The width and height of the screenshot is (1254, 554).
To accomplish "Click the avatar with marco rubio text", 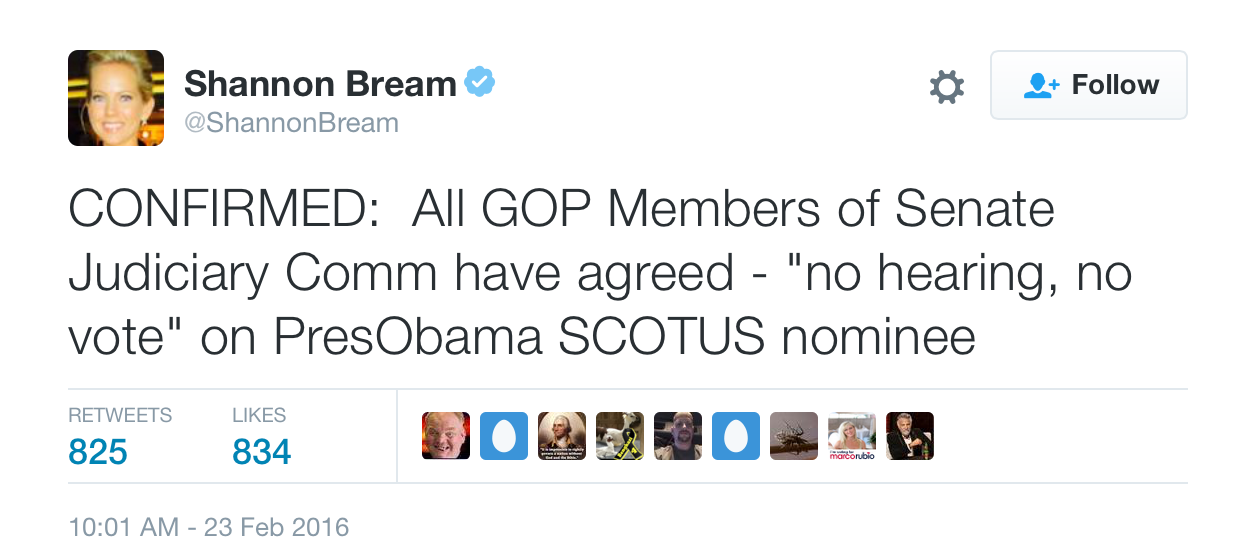I will (852, 436).
